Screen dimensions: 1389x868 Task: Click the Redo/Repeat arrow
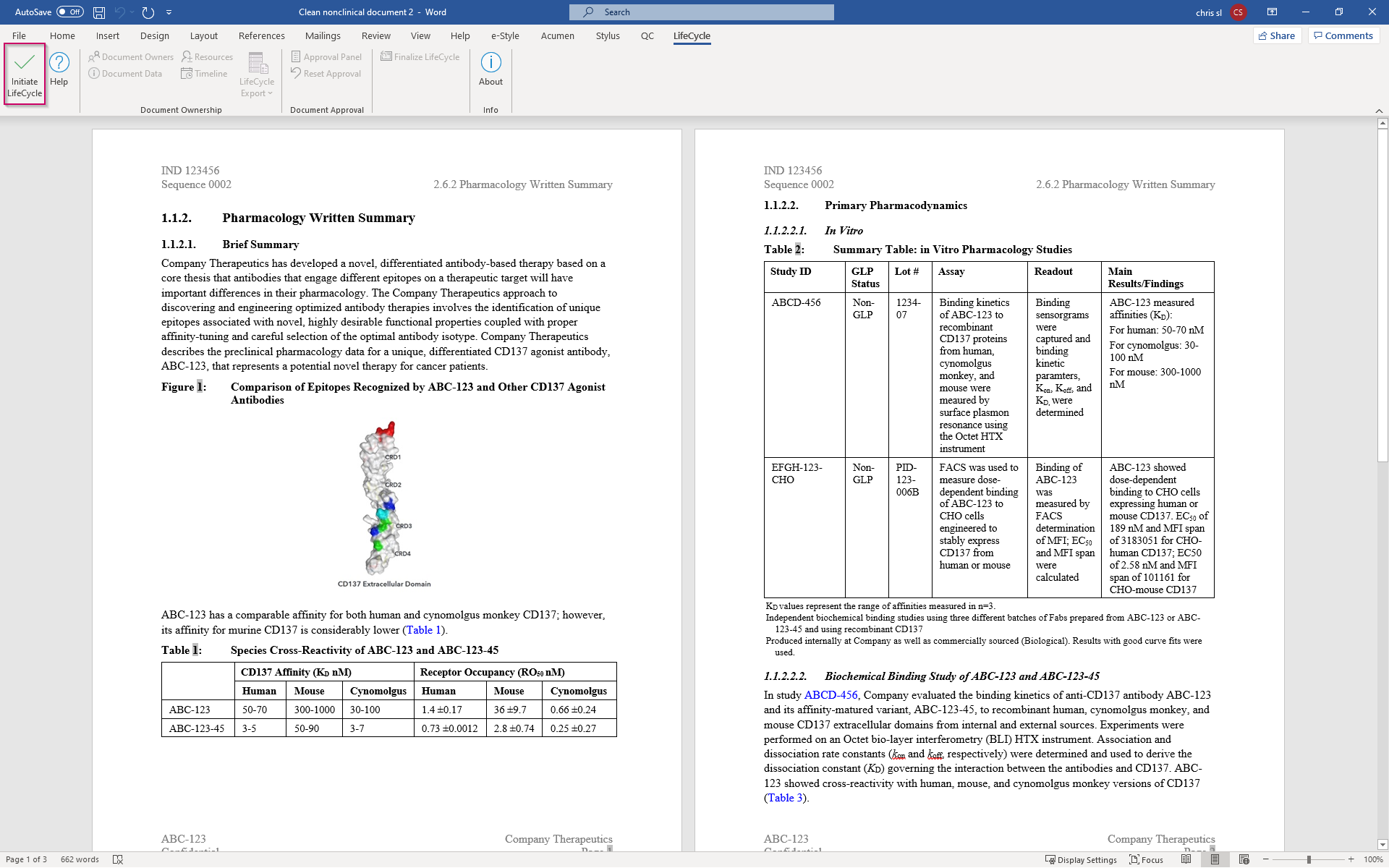pos(148,12)
